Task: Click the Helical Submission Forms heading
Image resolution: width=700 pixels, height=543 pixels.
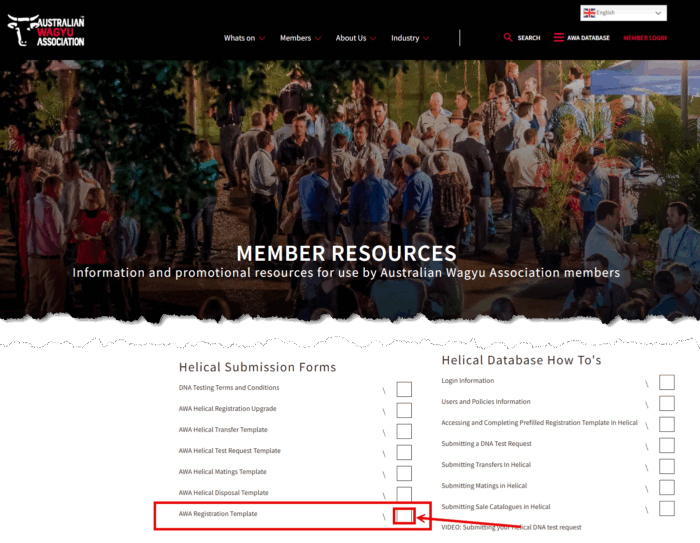Action: click(x=257, y=367)
